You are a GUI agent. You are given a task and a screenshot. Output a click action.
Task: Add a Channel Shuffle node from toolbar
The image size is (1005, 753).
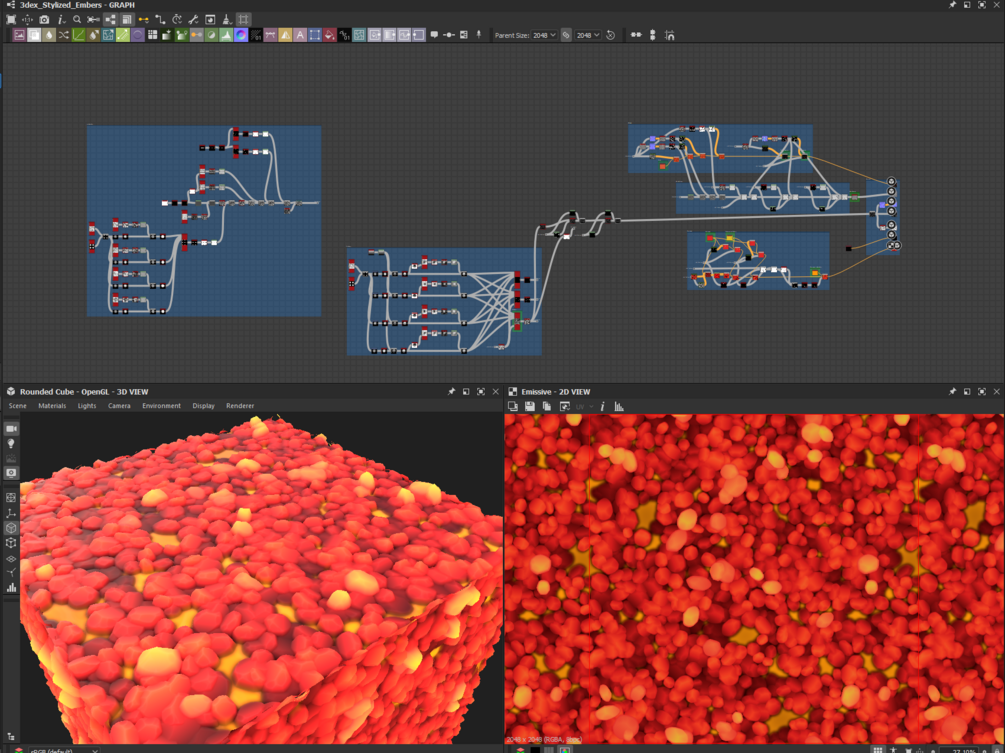(63, 35)
